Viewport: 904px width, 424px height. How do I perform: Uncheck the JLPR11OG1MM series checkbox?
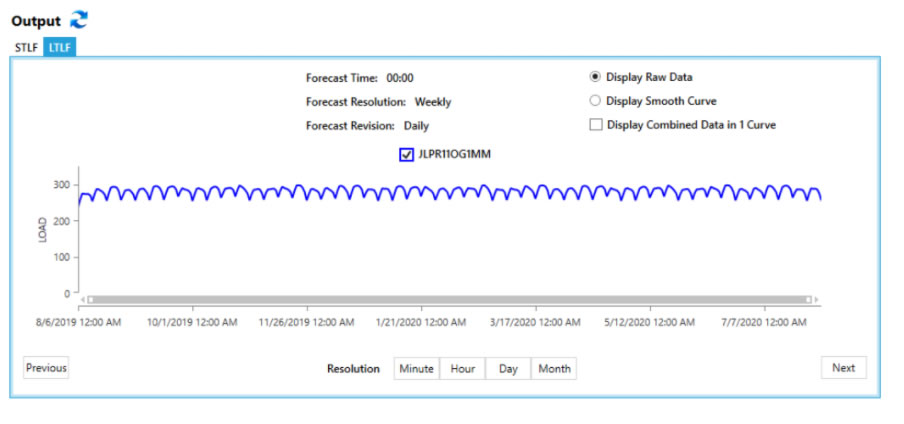coord(406,154)
